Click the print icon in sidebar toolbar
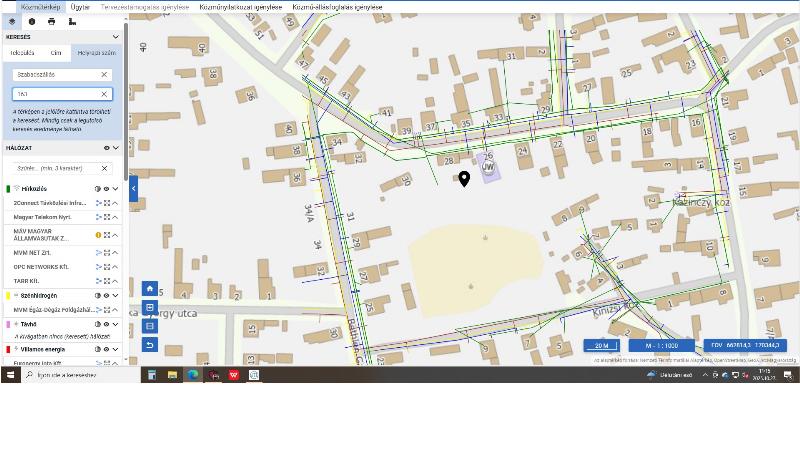Image resolution: width=800 pixels, height=450 pixels. coord(51,21)
